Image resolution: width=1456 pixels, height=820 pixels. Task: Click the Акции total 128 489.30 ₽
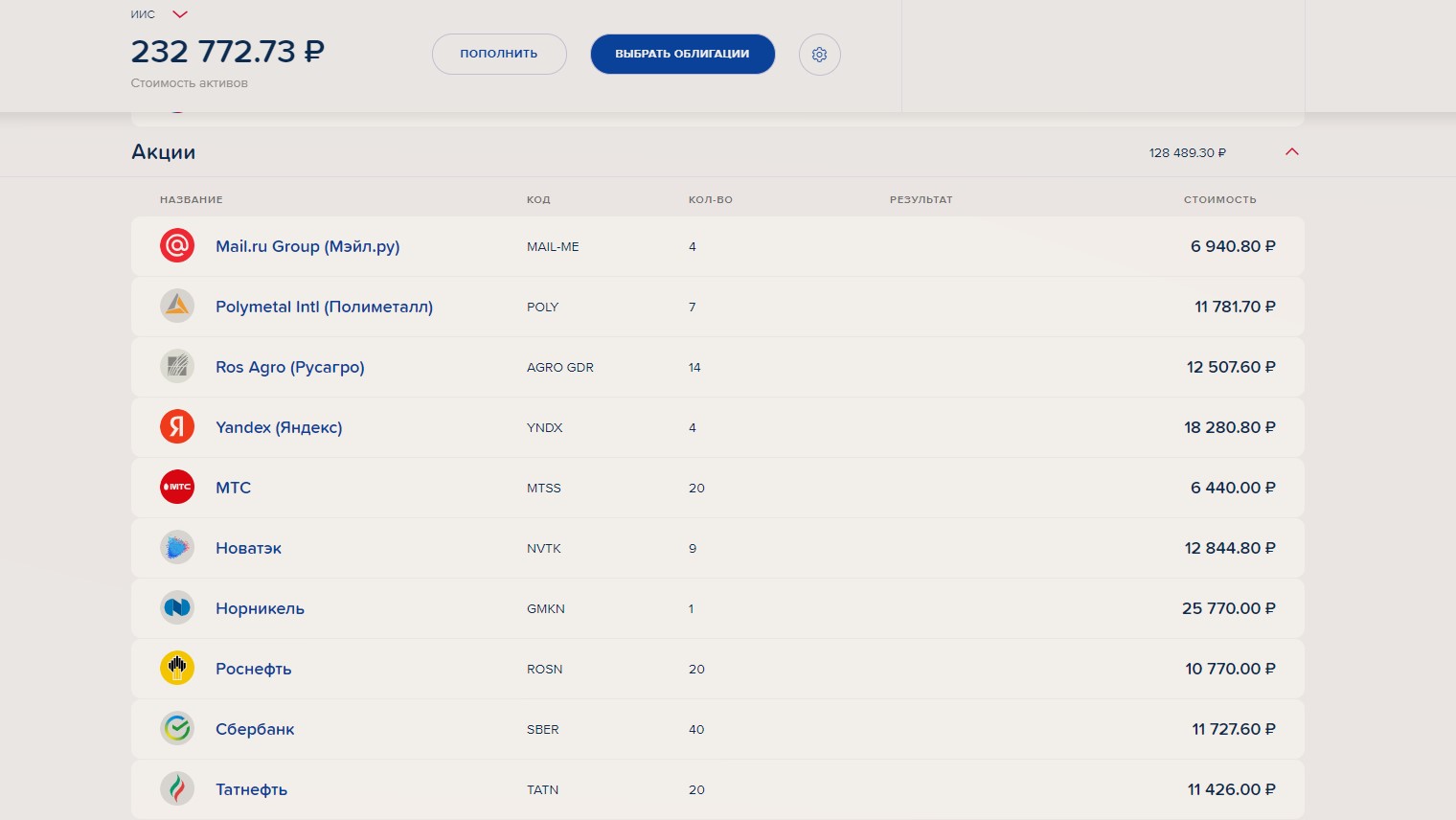point(1188,152)
